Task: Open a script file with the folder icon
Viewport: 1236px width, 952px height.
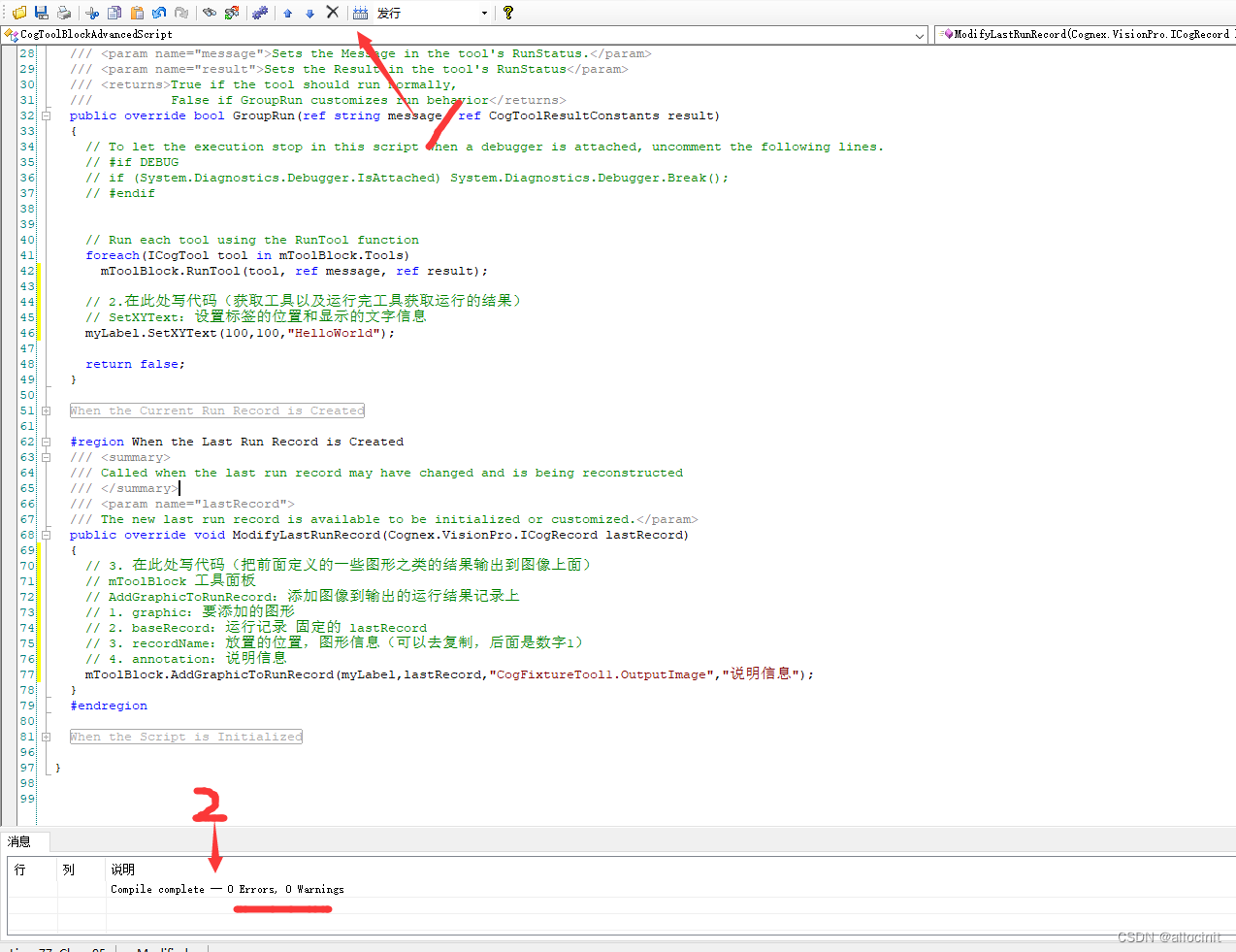Action: pos(19,13)
